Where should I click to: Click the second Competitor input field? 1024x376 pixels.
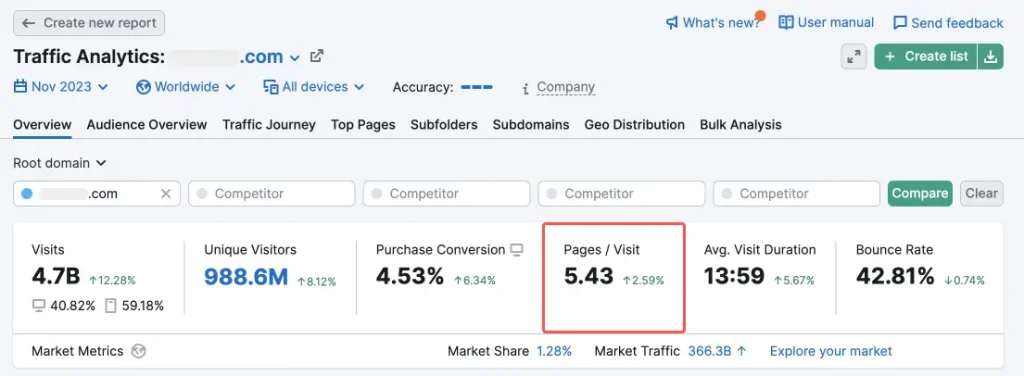(x=447, y=194)
